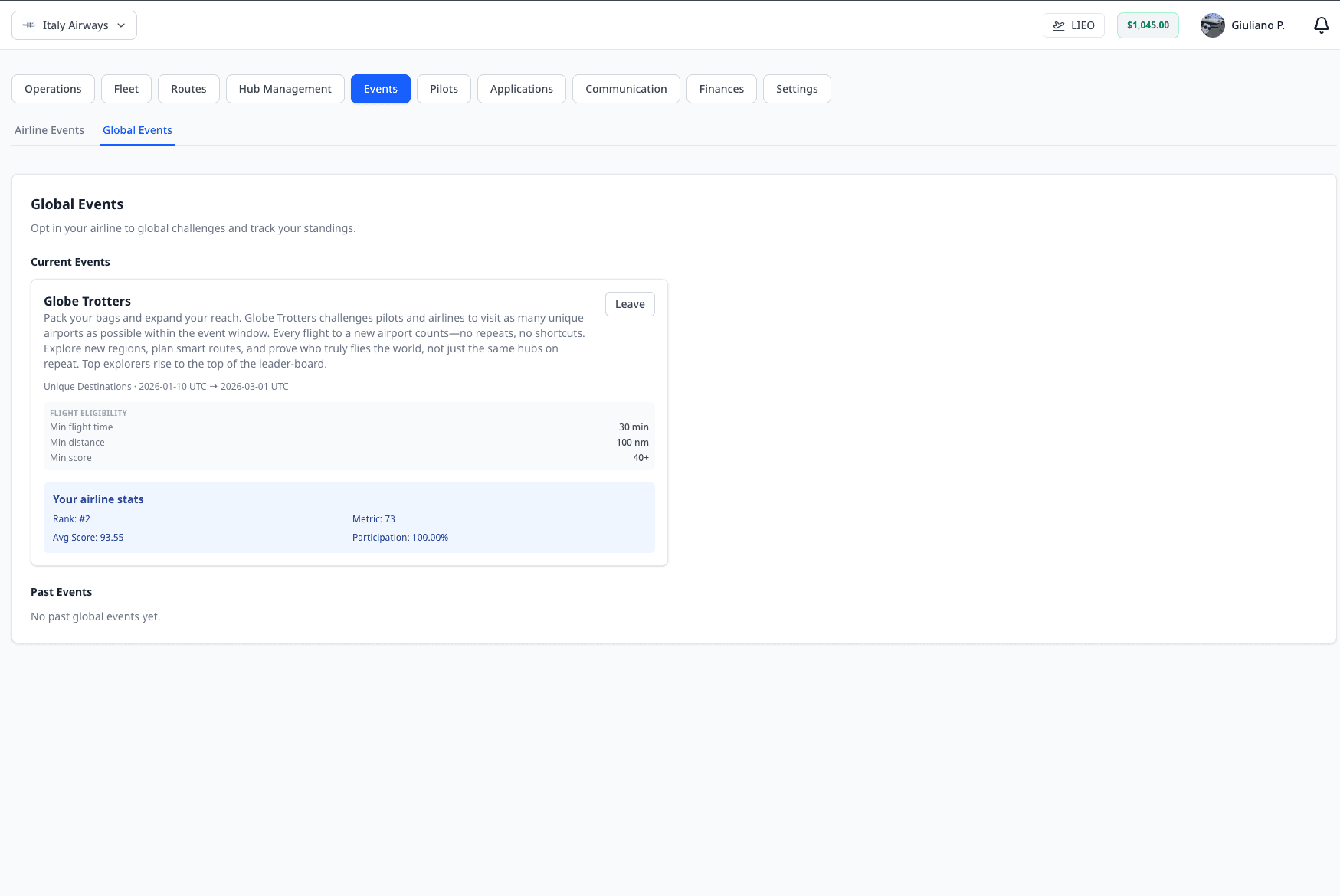Open the airline switcher chevron
The height and width of the screenshot is (896, 1340).
(x=120, y=25)
